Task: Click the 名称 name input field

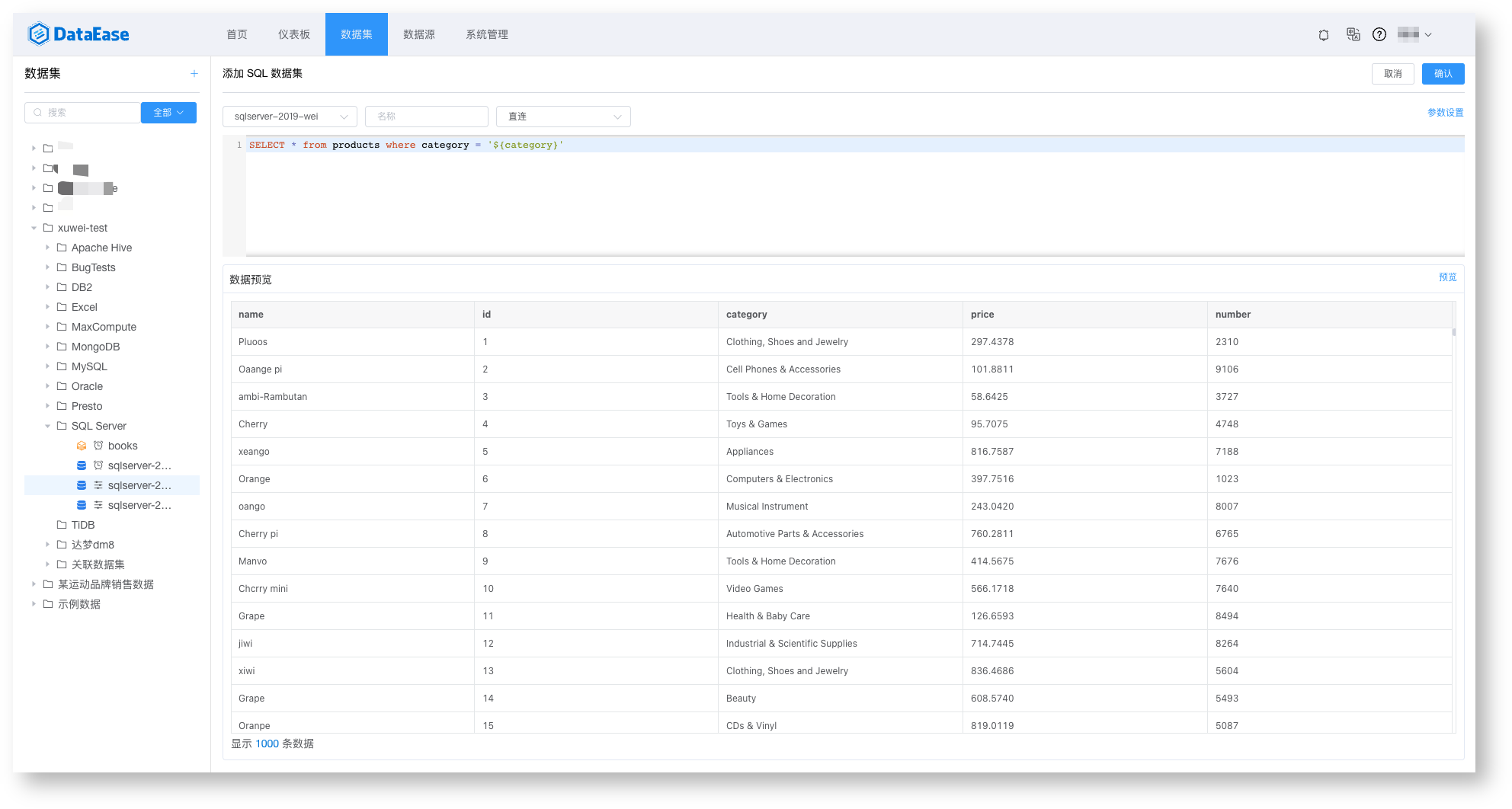Action: coord(427,117)
